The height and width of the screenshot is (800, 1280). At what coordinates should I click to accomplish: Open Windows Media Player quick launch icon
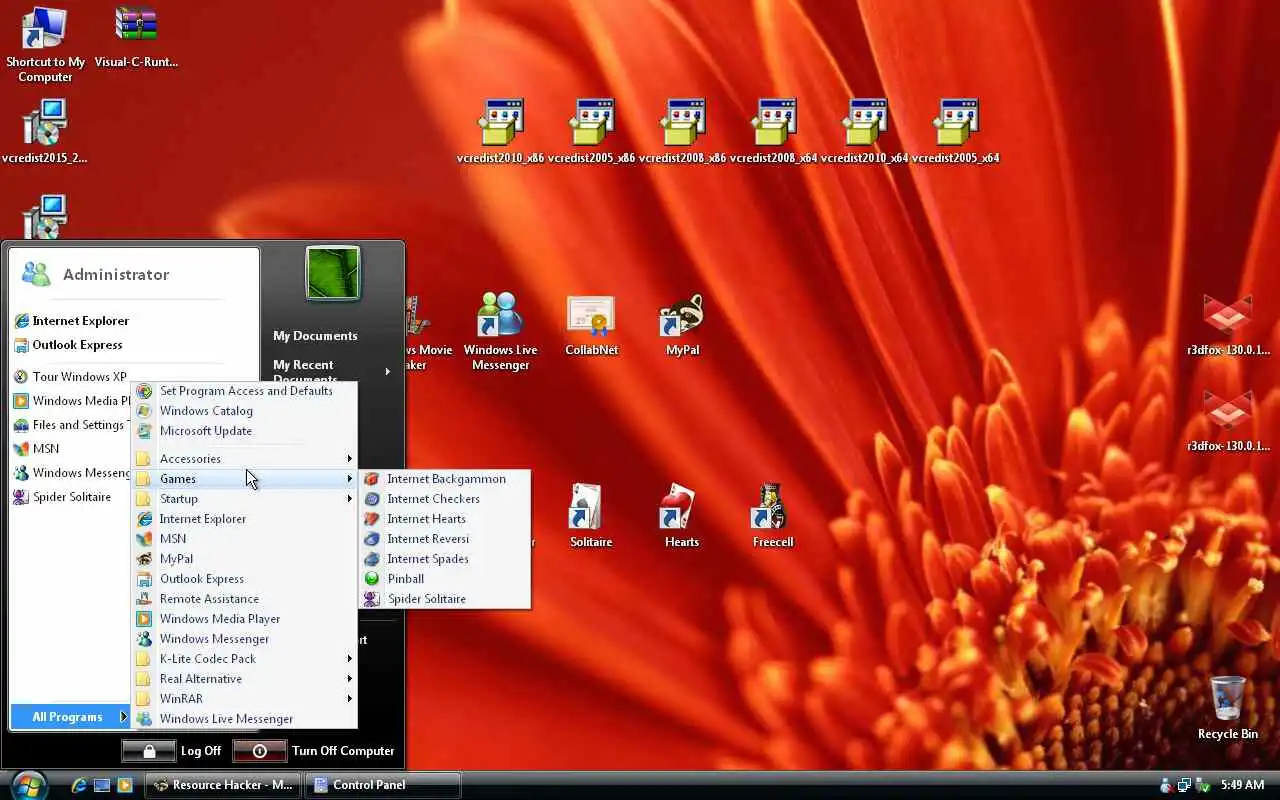click(x=125, y=785)
